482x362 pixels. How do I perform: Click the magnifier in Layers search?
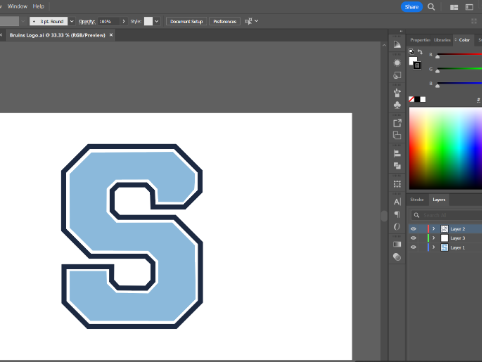click(x=416, y=215)
